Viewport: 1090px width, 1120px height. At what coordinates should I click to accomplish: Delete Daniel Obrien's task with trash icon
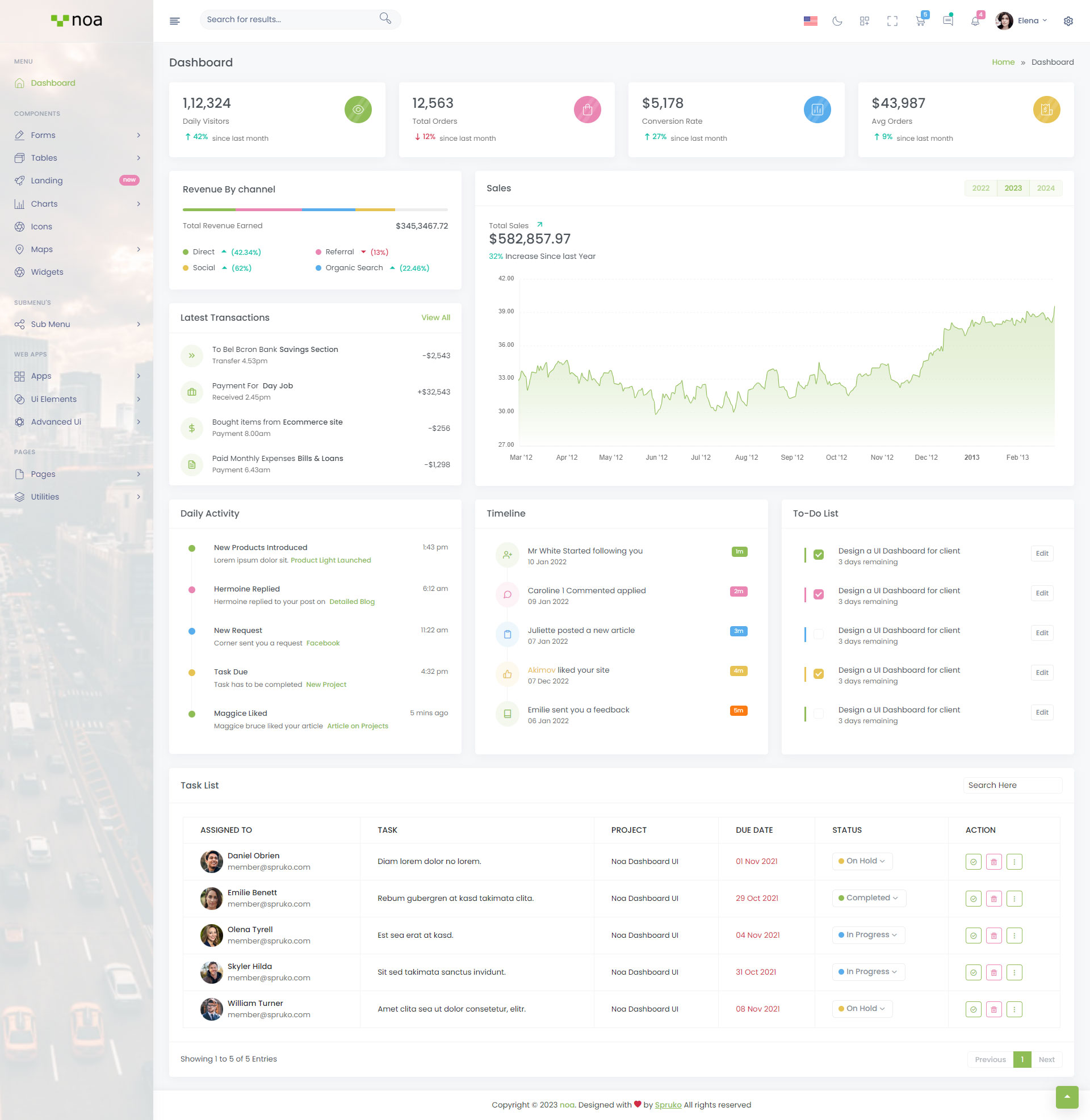point(993,861)
